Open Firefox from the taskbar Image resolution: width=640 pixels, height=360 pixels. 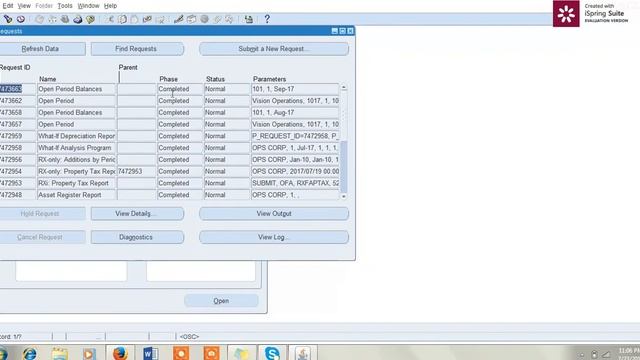[x=120, y=353]
